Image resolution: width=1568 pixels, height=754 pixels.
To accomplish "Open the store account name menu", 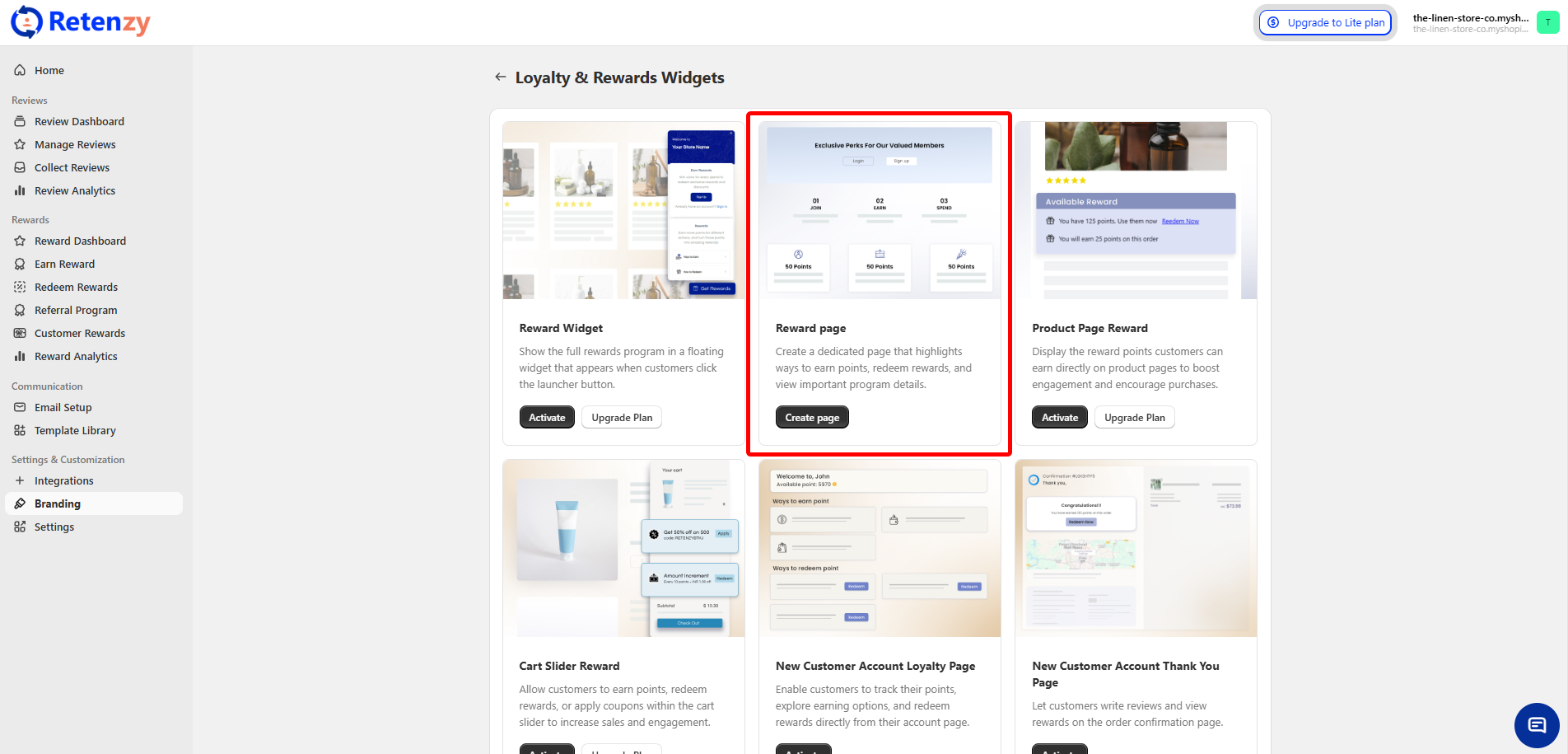I will [1471, 23].
